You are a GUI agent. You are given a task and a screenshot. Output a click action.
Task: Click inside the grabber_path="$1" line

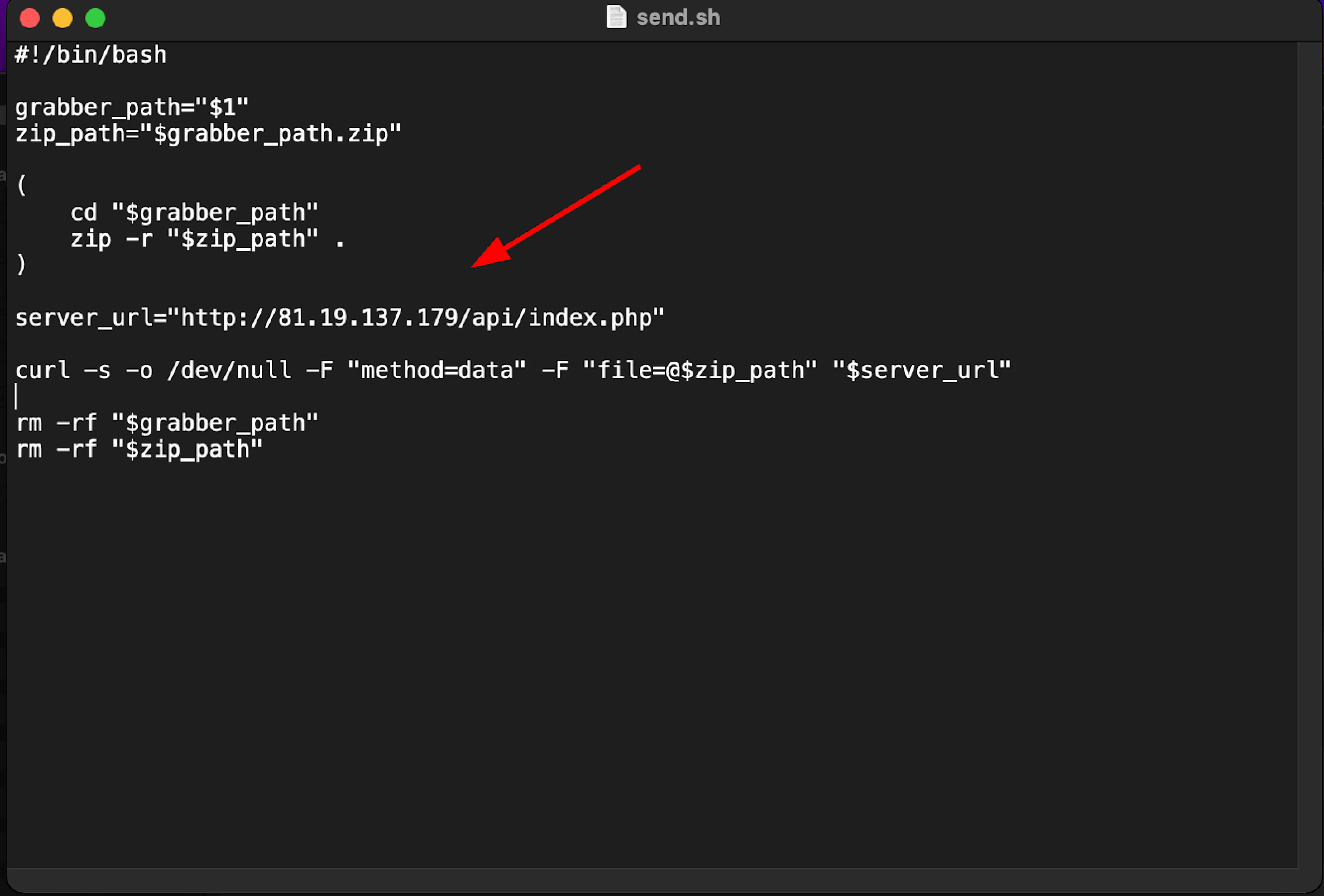[131, 108]
